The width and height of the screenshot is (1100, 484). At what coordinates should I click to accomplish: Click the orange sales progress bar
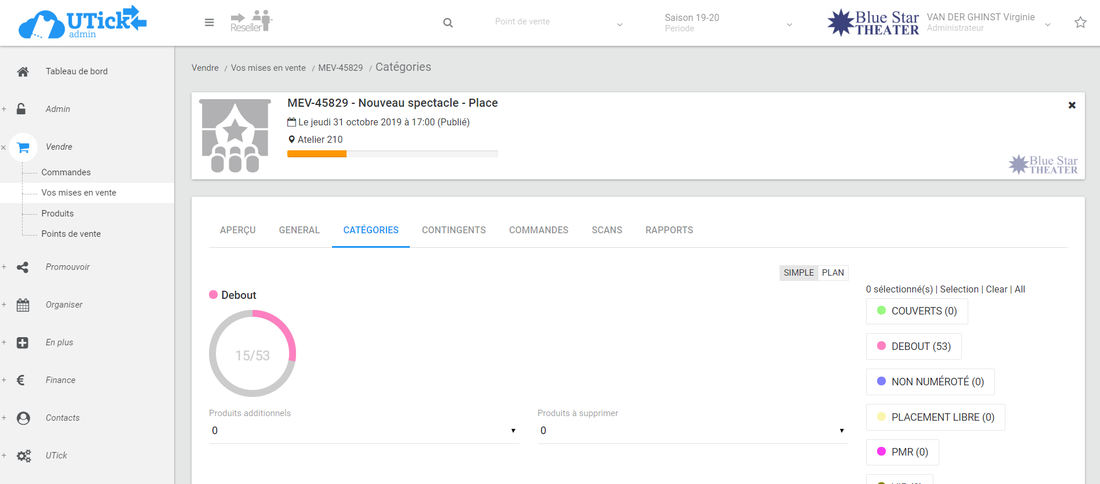(x=317, y=154)
